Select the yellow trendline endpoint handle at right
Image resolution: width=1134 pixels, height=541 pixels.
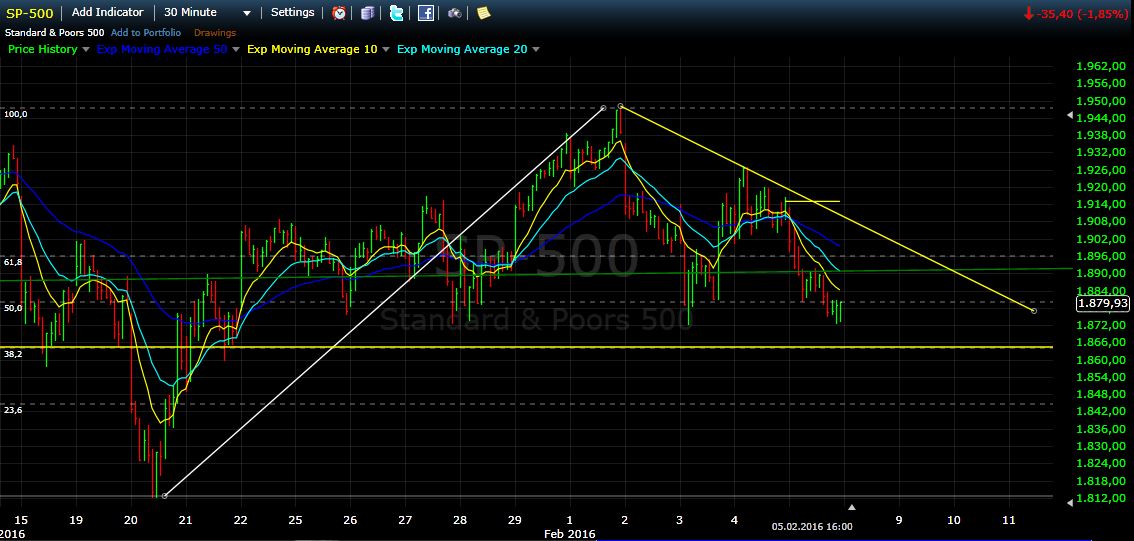click(x=1034, y=311)
